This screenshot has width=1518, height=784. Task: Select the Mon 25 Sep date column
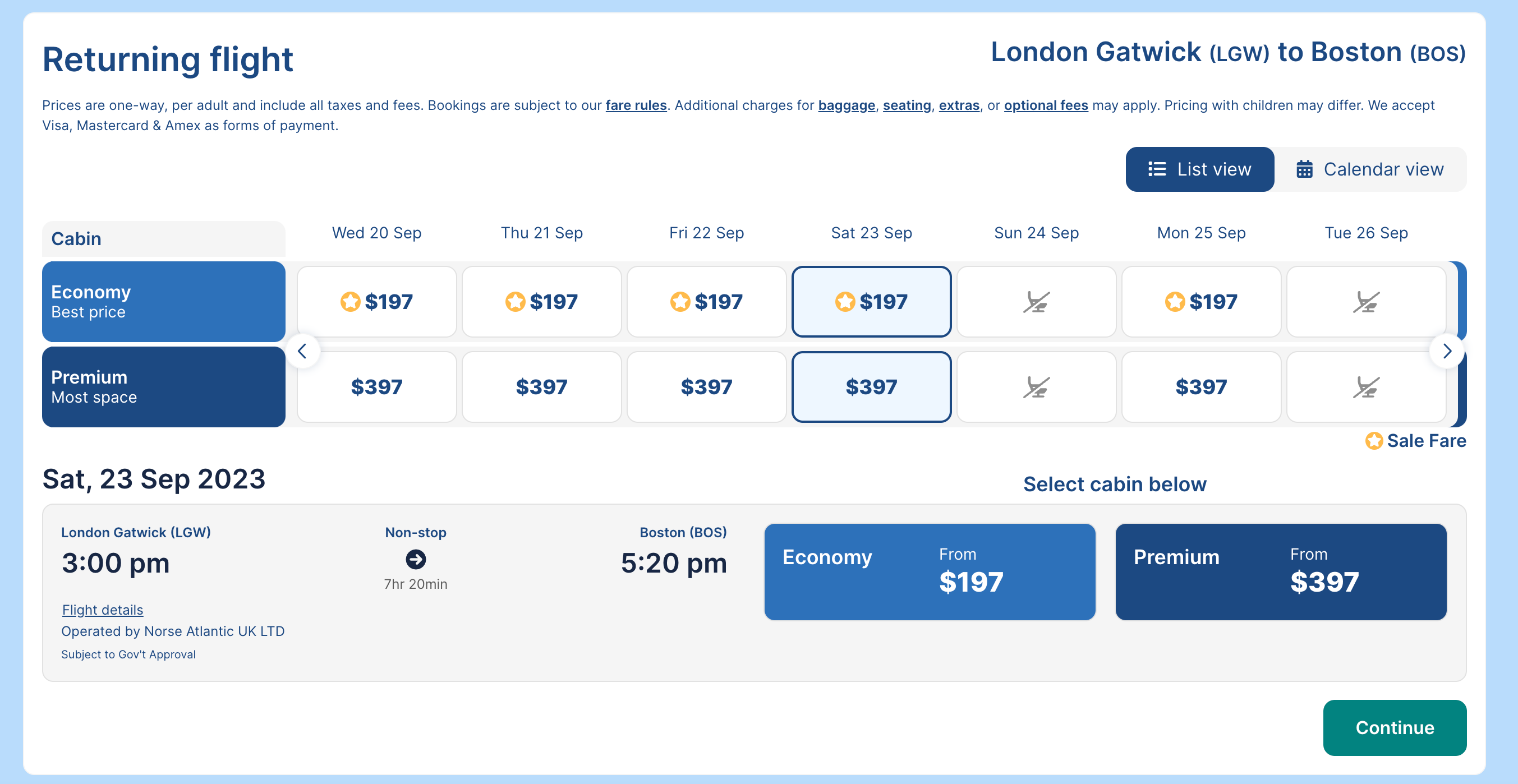[1201, 233]
